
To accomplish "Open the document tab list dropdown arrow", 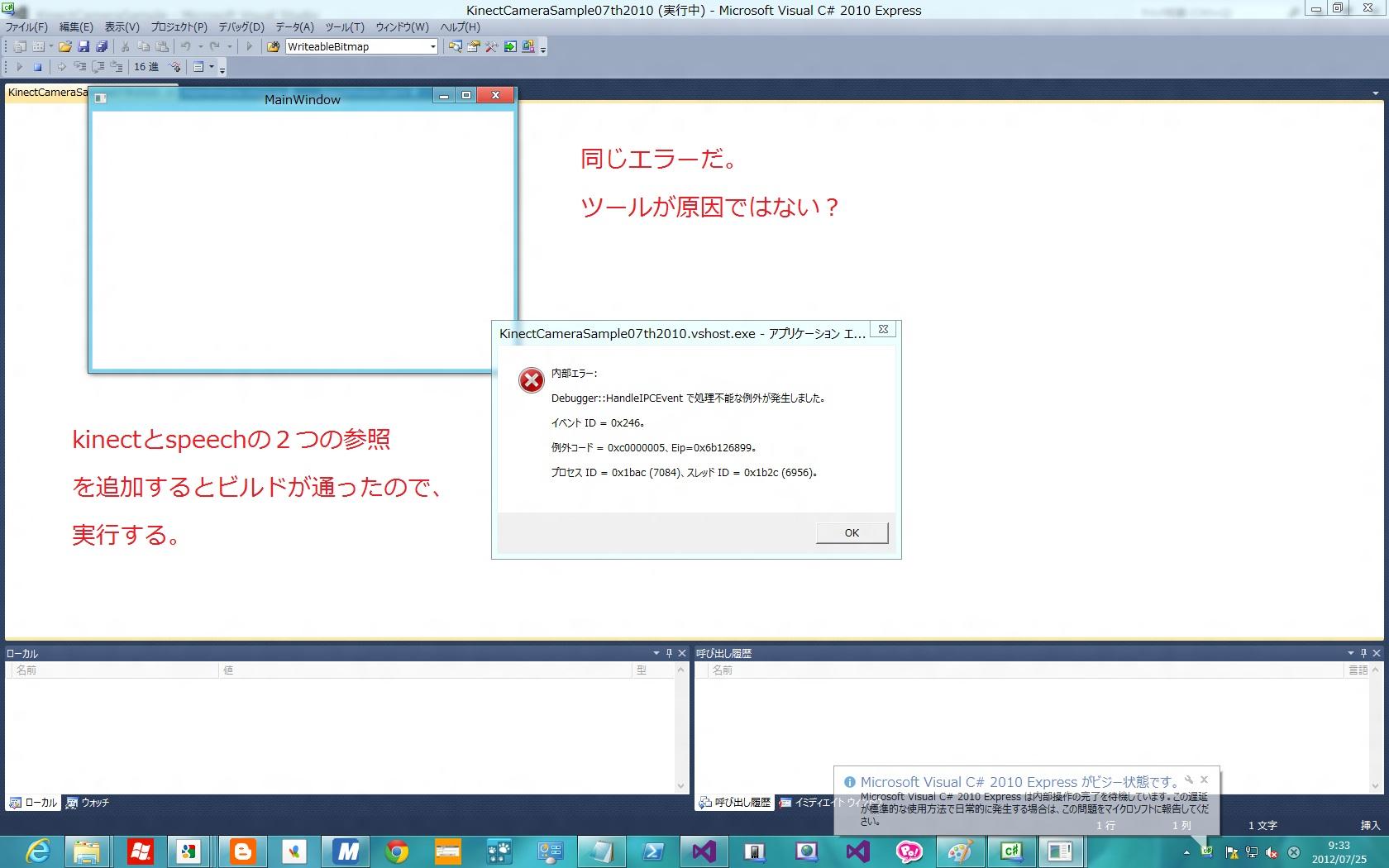I will pos(1376,93).
